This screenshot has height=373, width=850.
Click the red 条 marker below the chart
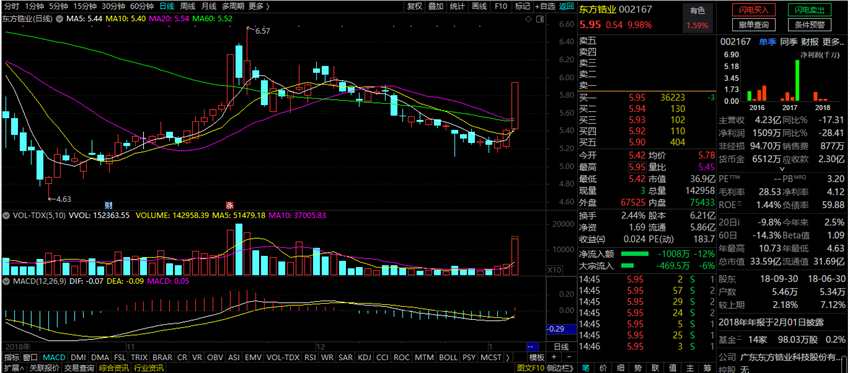coord(229,205)
